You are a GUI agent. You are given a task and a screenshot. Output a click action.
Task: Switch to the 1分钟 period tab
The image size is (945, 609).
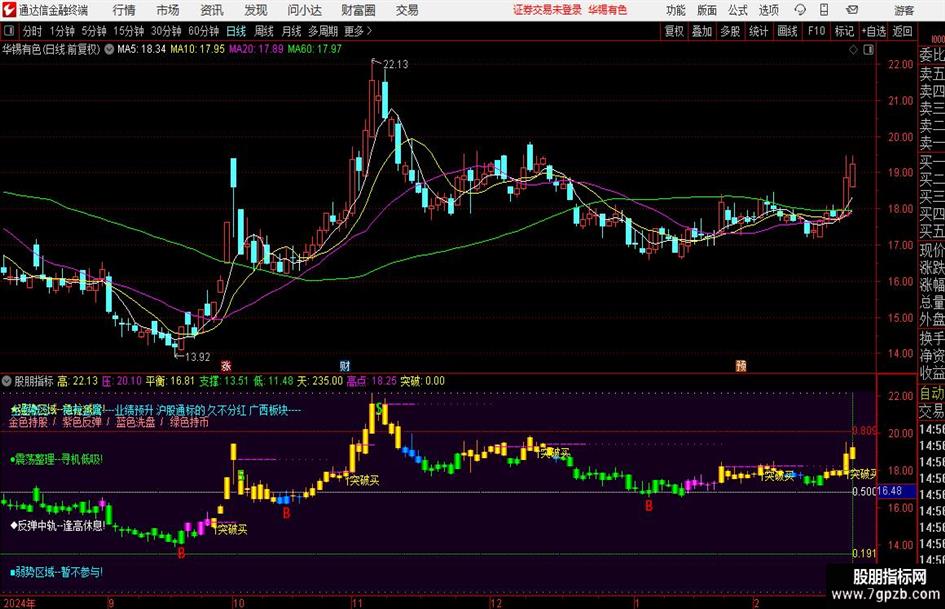click(x=61, y=31)
